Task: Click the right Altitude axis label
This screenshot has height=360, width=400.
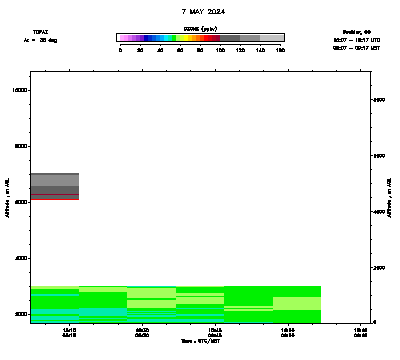Action: tap(389, 198)
